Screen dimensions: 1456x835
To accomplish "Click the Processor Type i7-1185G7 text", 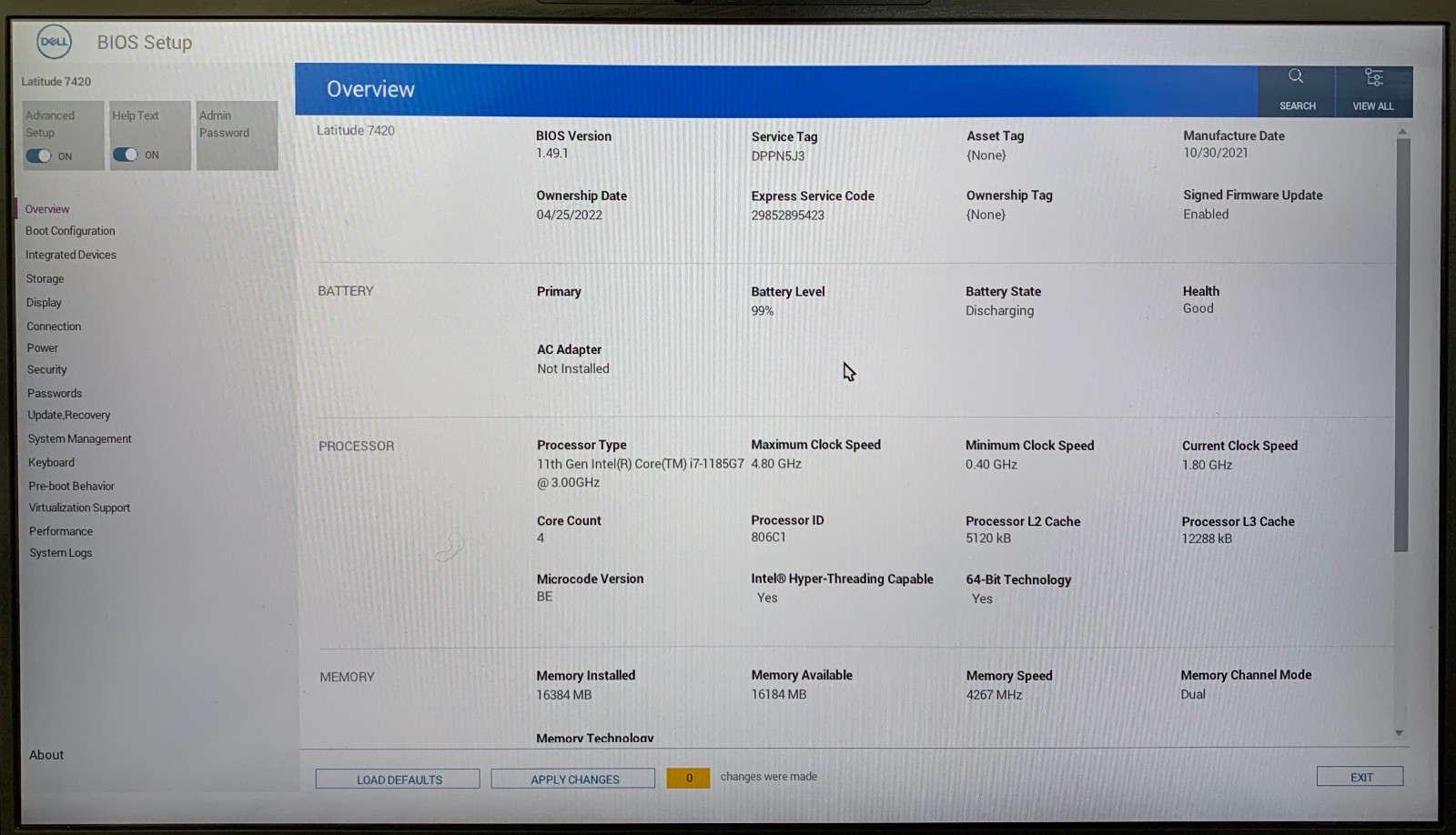I will tap(641, 473).
